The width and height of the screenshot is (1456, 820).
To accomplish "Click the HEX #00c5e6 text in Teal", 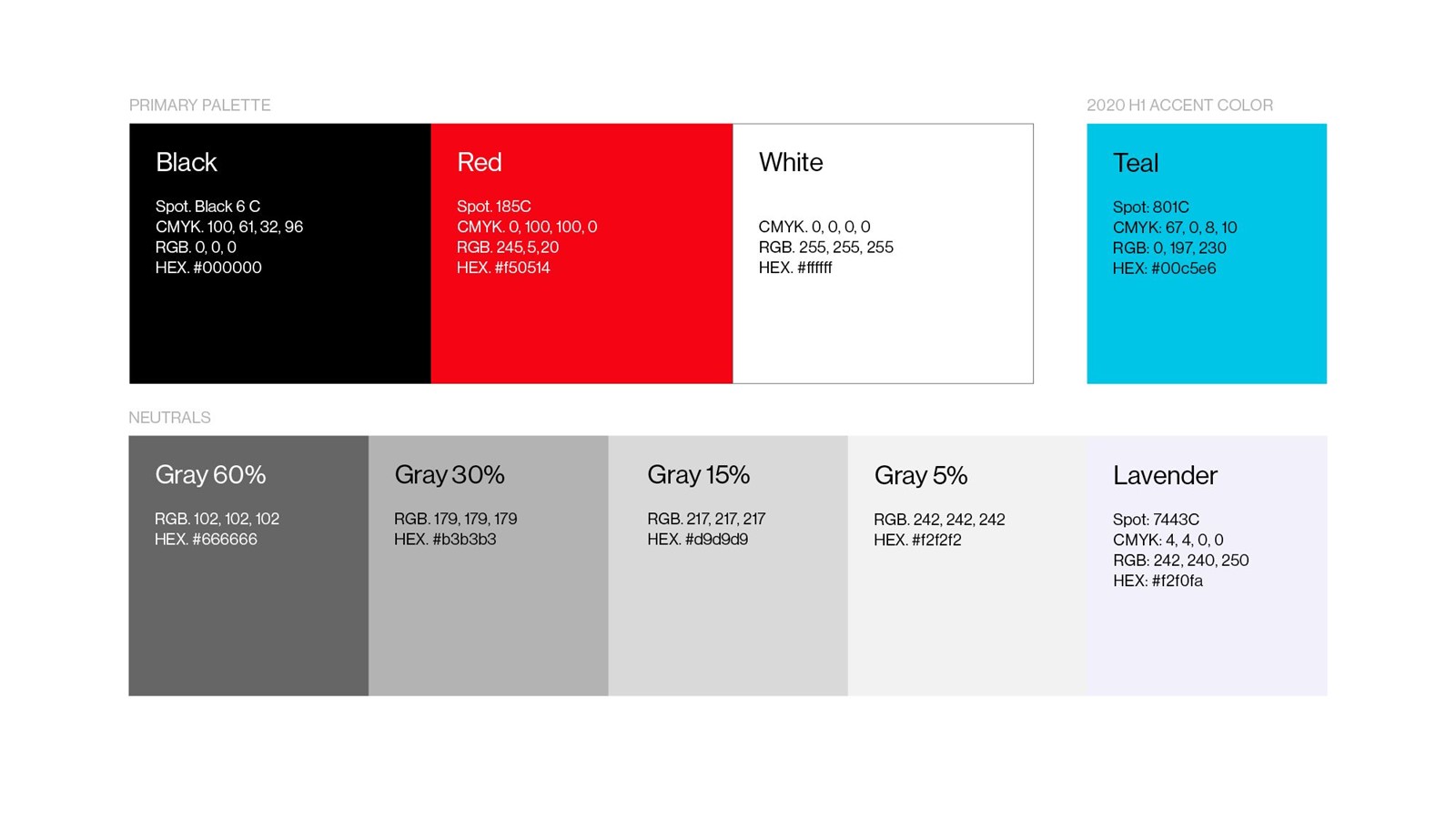I will point(1164,268).
